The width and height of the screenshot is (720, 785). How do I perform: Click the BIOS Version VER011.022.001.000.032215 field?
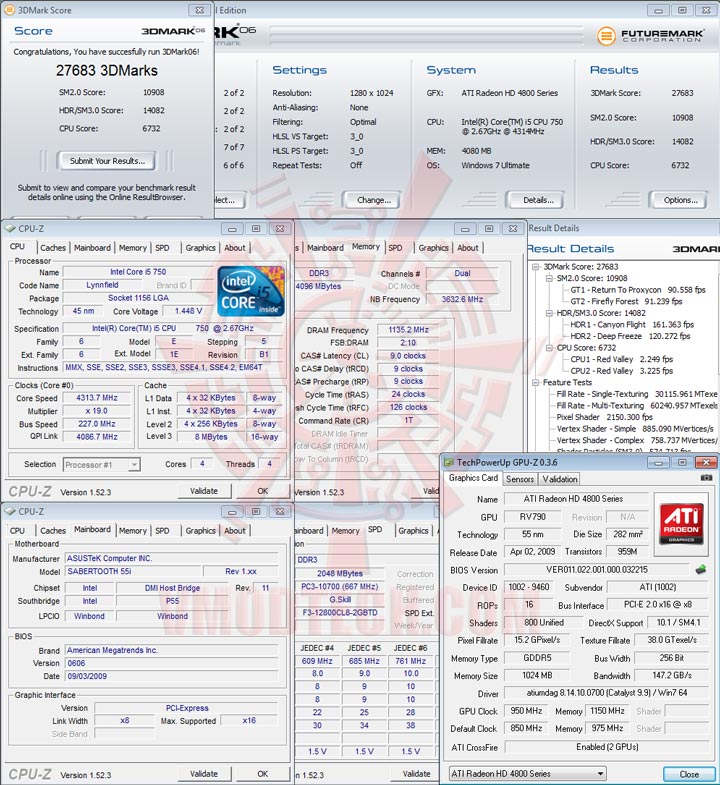click(597, 570)
